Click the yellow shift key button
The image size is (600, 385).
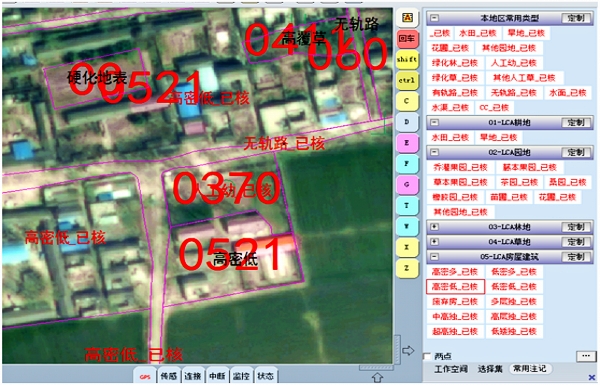(x=407, y=59)
